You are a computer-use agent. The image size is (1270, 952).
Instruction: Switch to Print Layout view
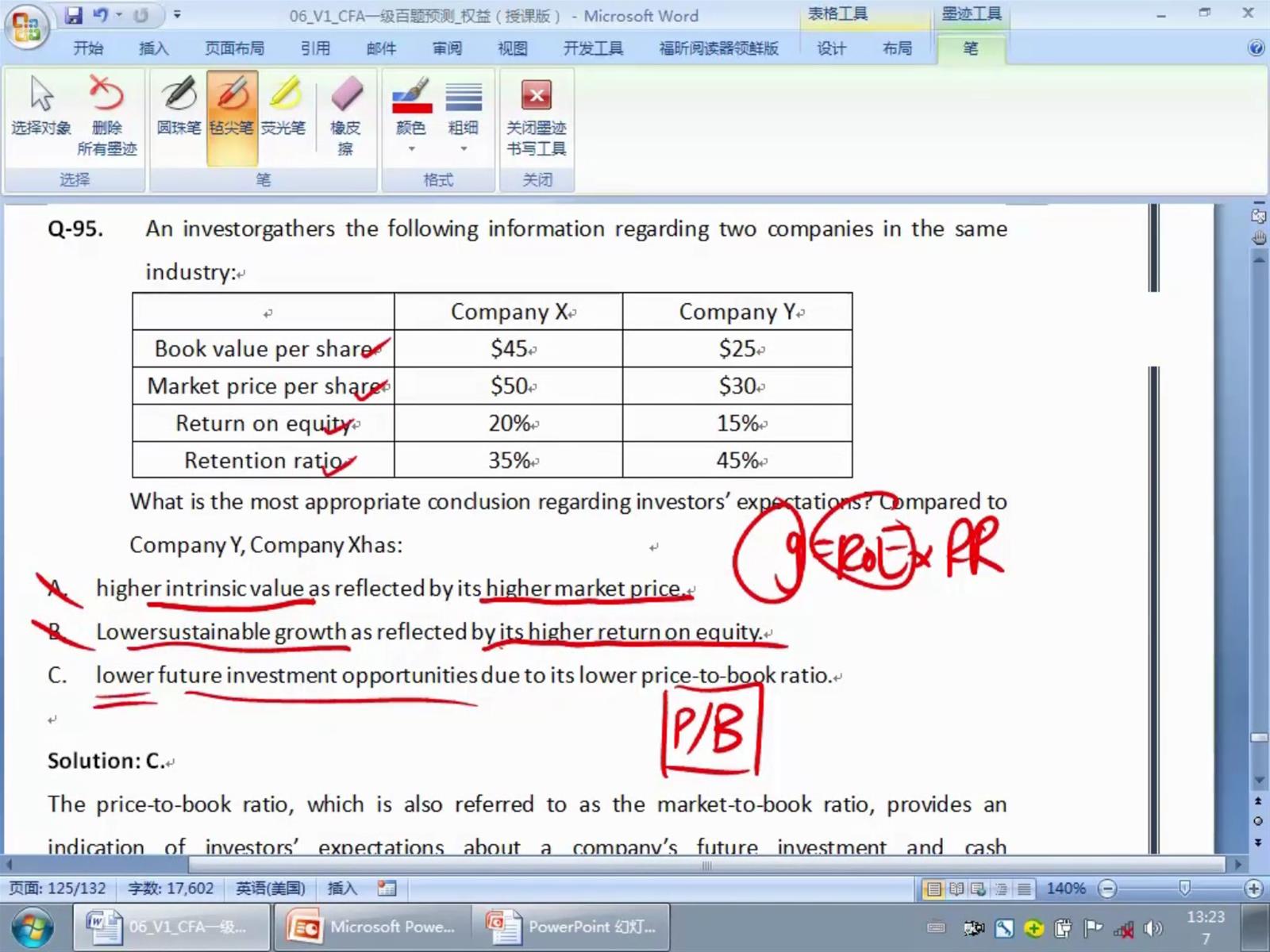tap(934, 889)
